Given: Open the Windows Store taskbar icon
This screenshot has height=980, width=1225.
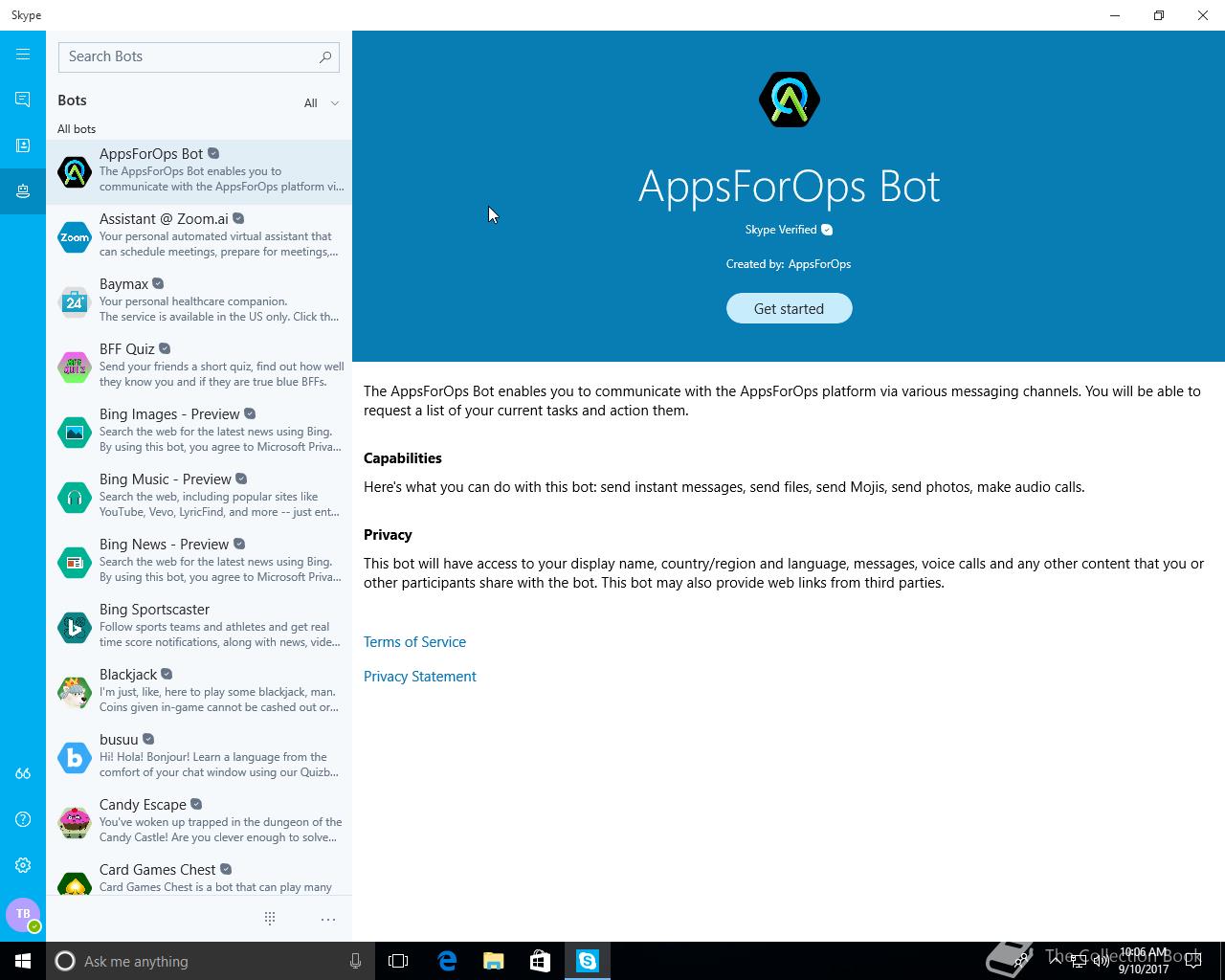Looking at the screenshot, I should click(540, 961).
